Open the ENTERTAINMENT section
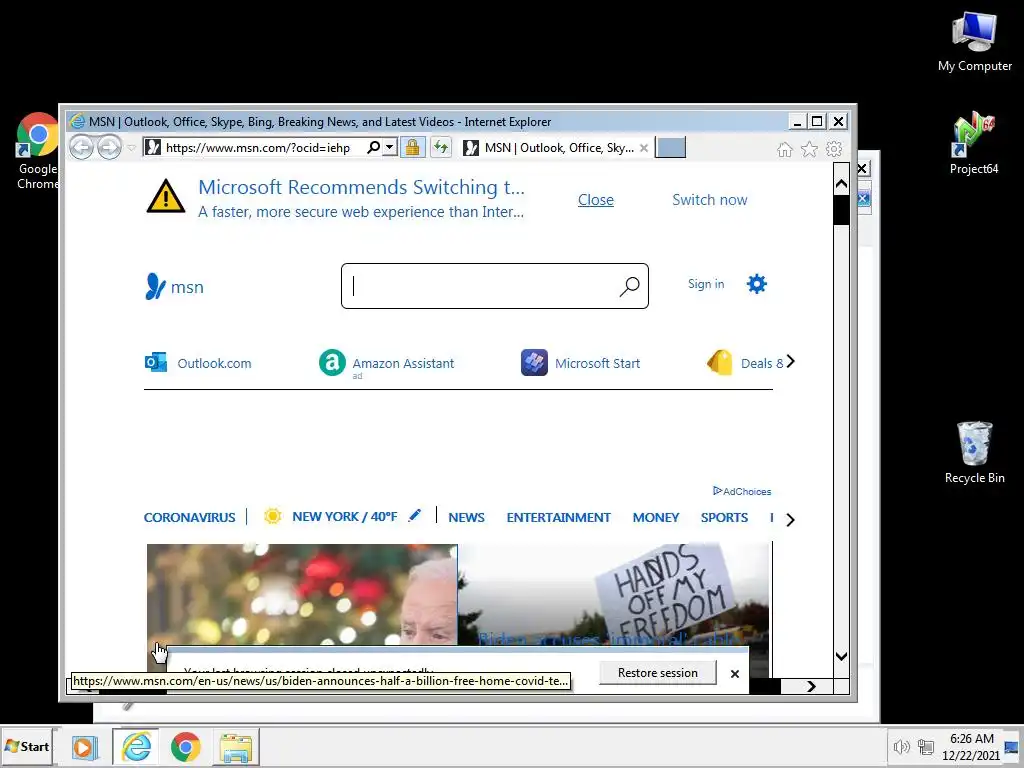The image size is (1024, 768). (558, 517)
